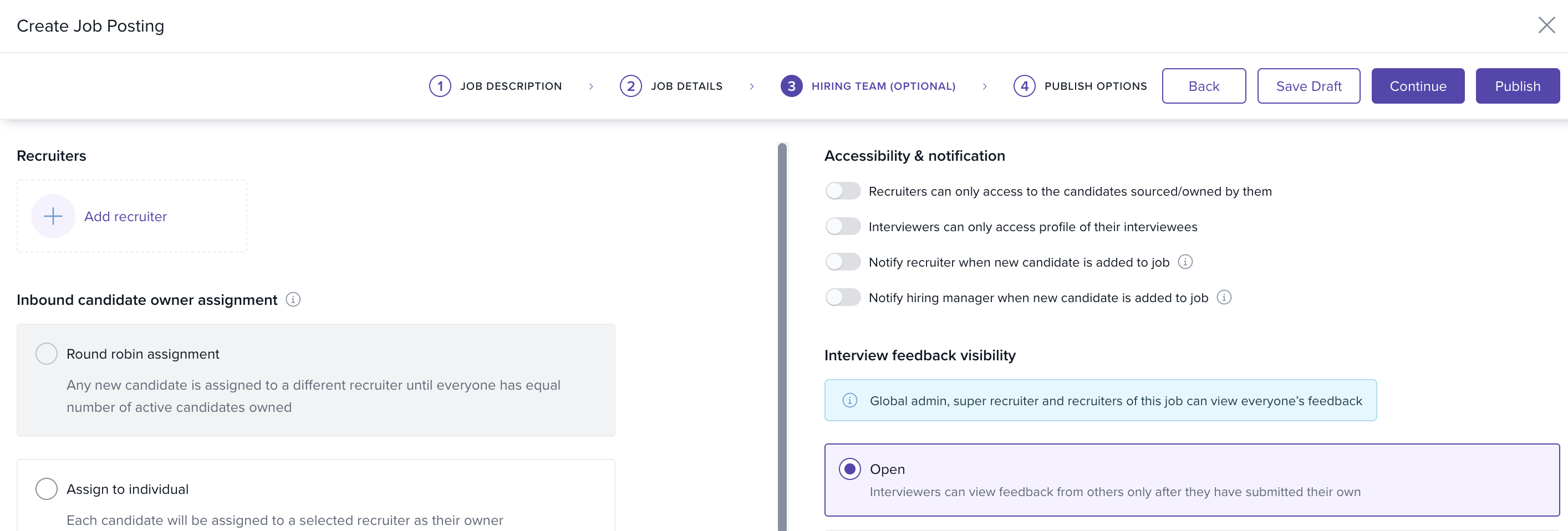Enable notify hiring manager toggle
Viewport: 1568px width, 531px height.
pos(842,298)
